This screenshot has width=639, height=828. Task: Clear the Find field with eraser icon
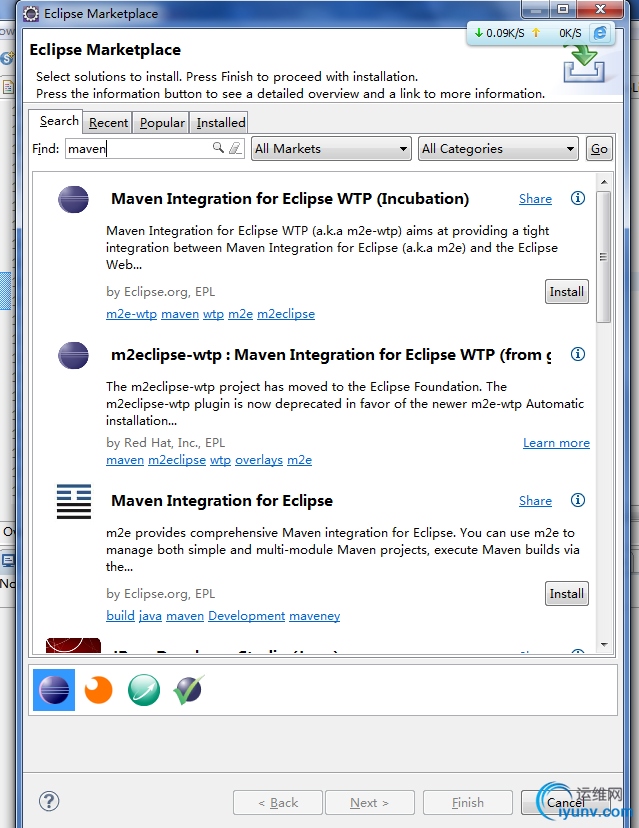coord(235,148)
